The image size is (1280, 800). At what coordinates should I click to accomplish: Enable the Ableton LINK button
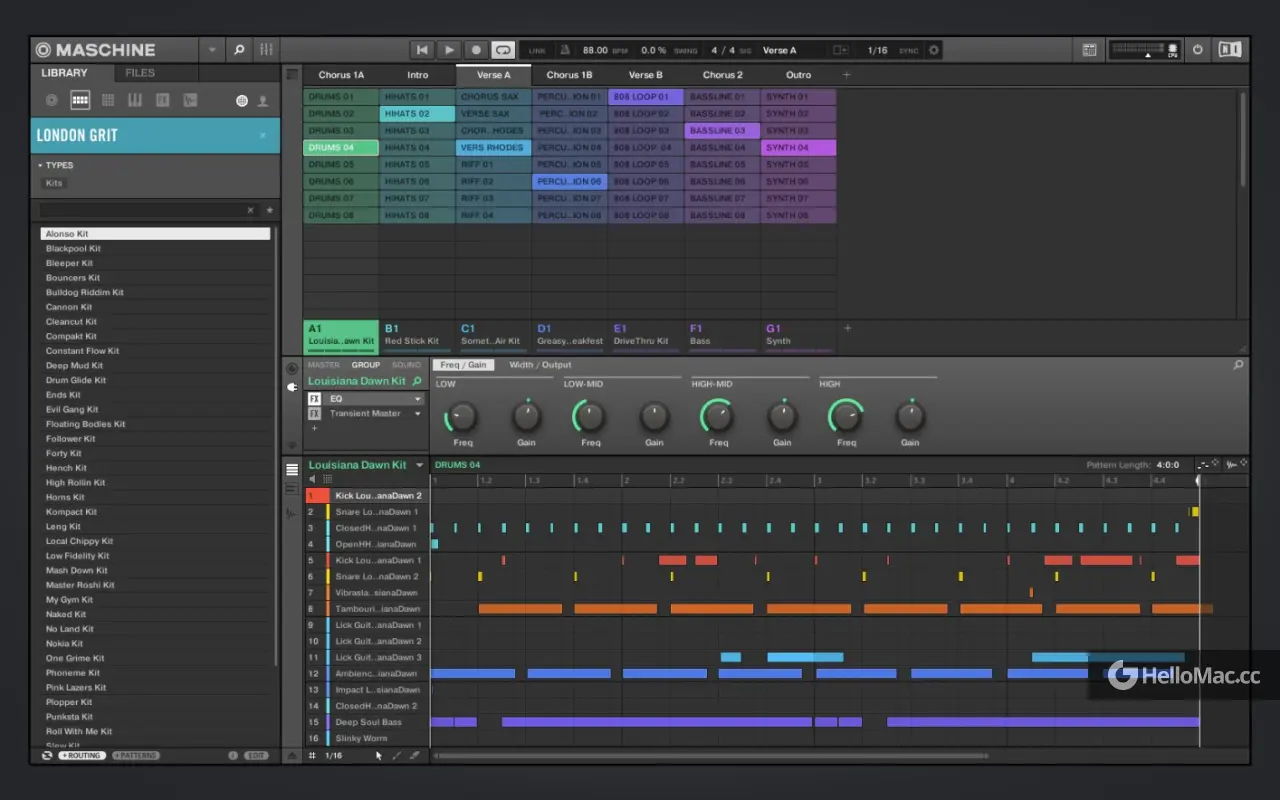(538, 50)
